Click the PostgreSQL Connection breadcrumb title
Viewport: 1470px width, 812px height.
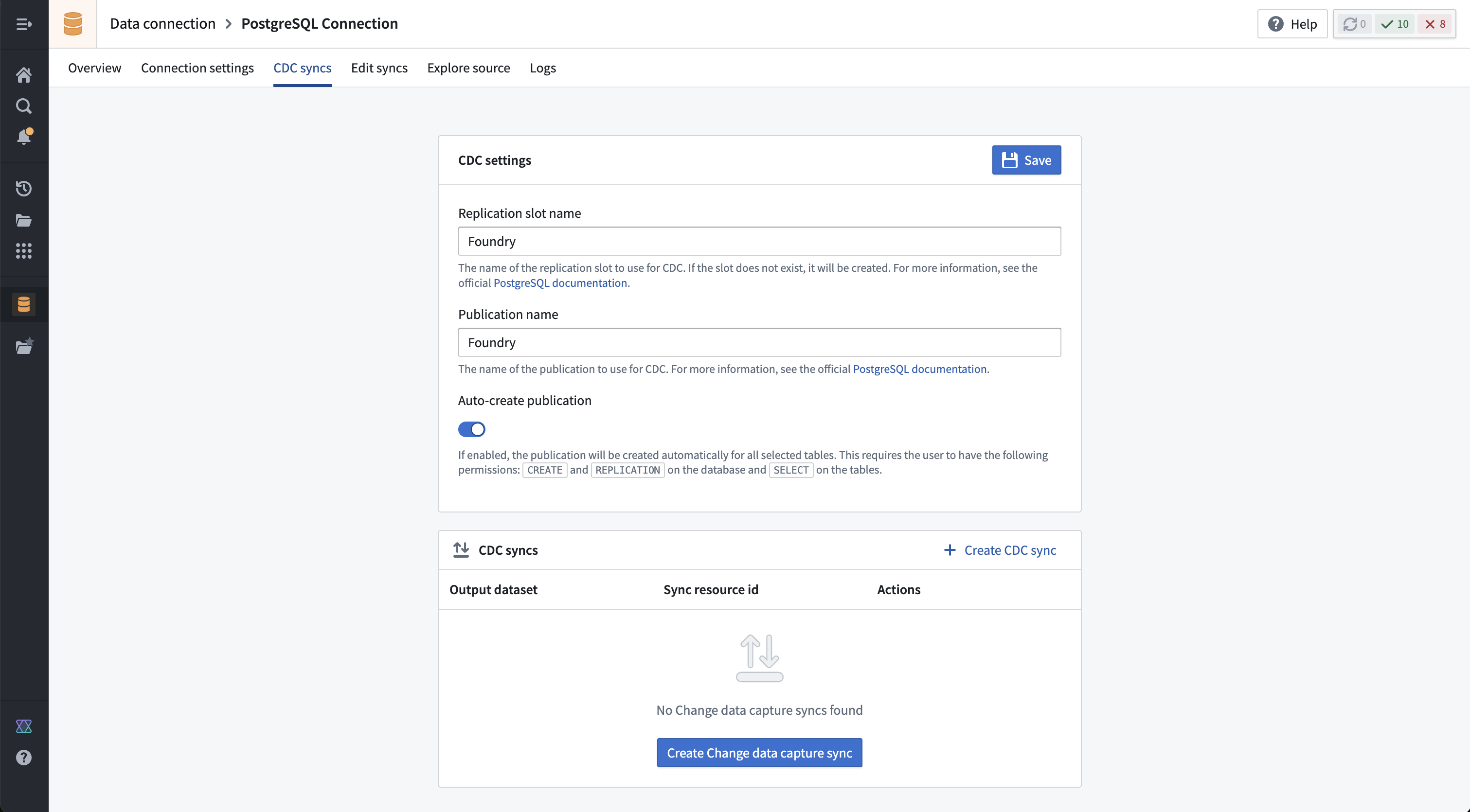[320, 23]
